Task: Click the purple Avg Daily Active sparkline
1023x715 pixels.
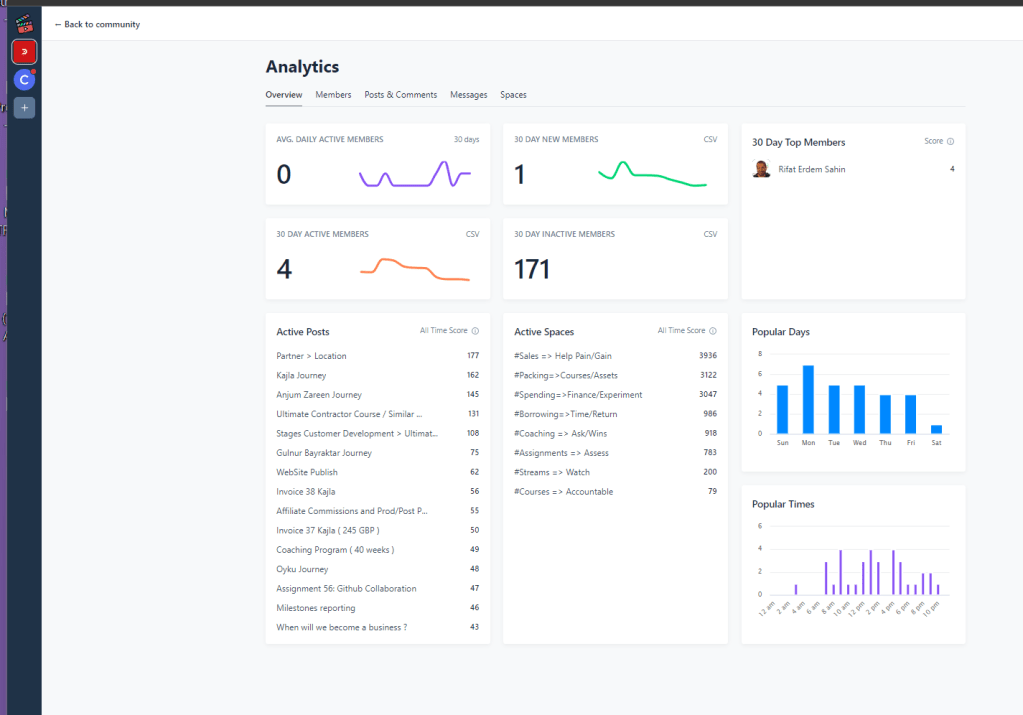Action: 415,174
